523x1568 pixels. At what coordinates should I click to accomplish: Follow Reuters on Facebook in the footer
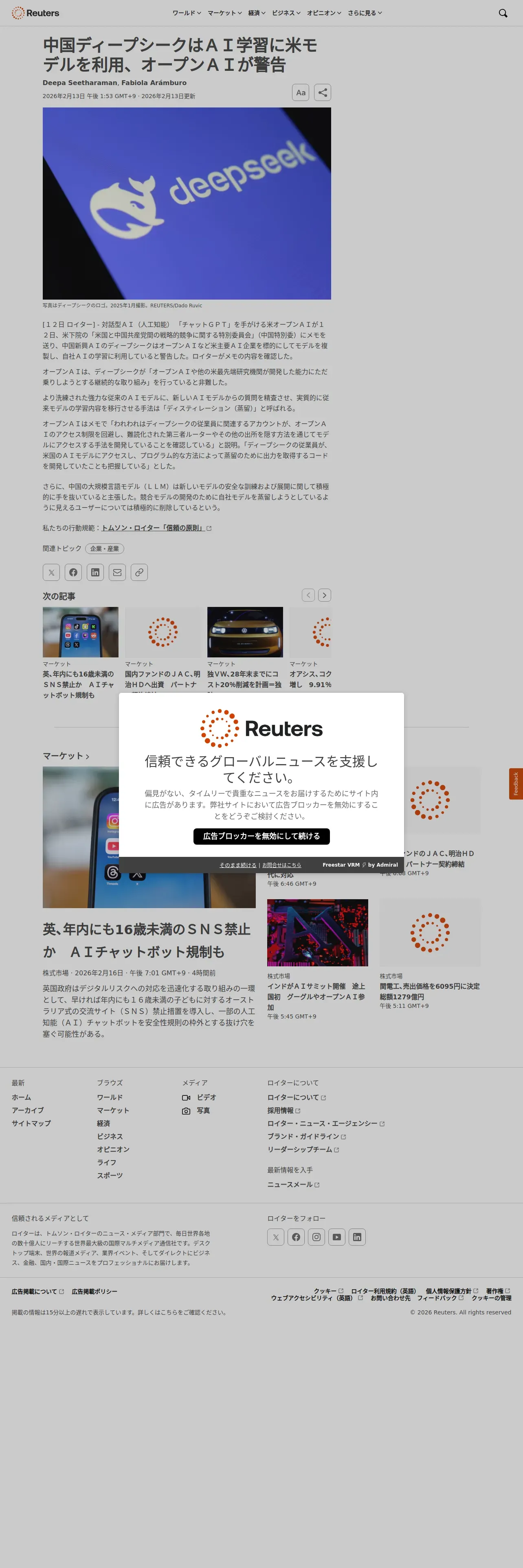pyautogui.click(x=296, y=1237)
